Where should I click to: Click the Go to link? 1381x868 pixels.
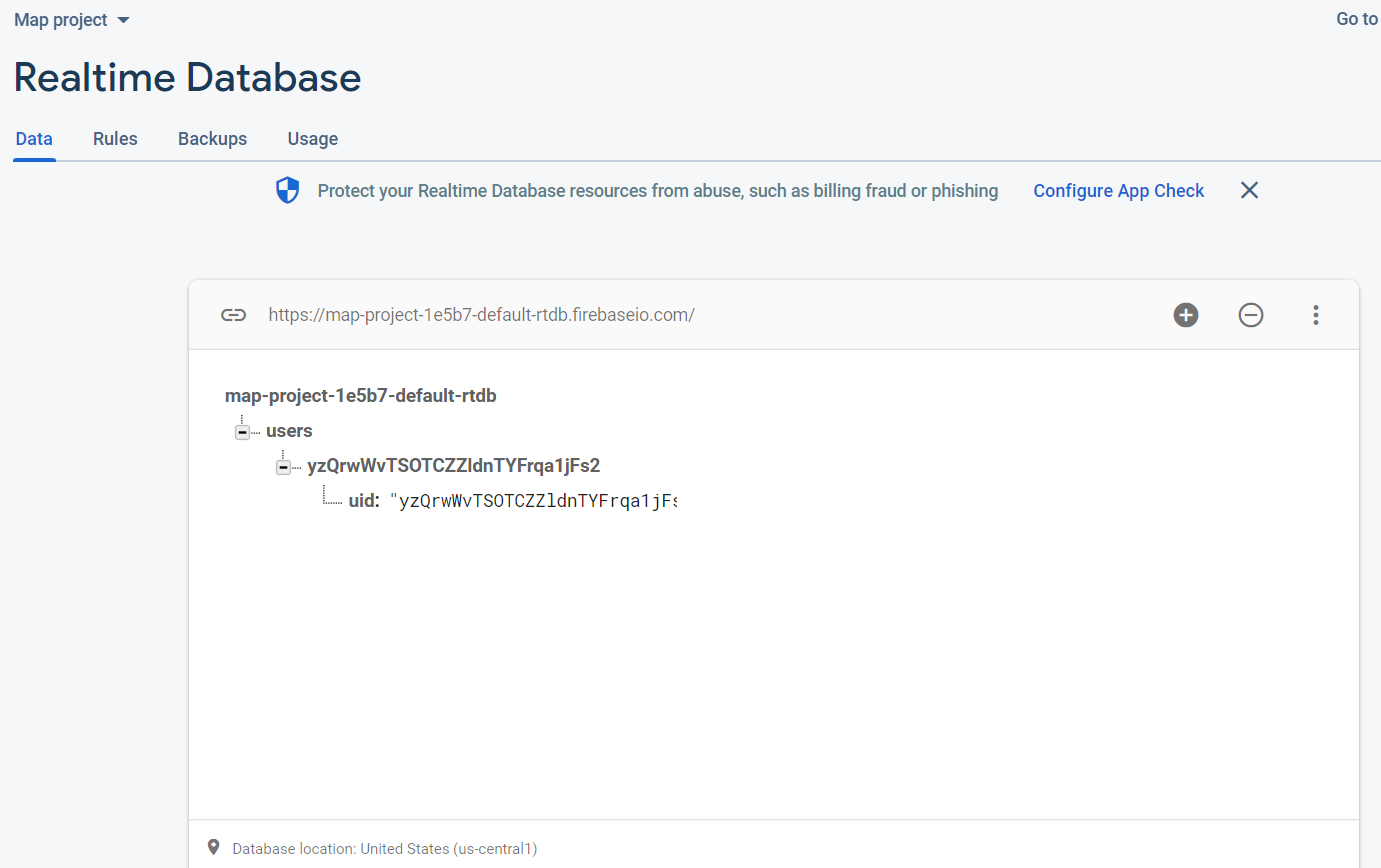1357,19
